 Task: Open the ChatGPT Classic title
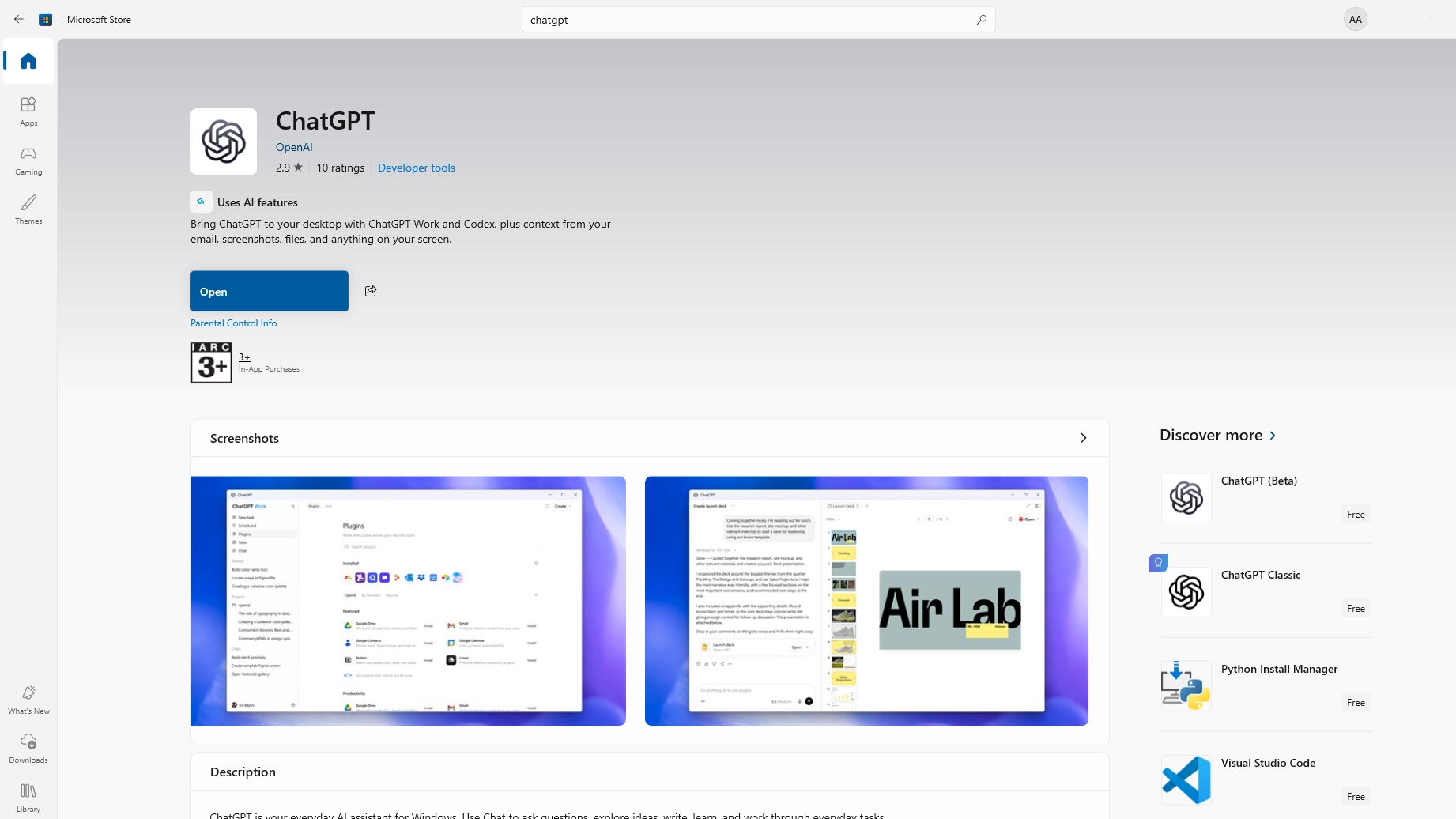coord(1261,575)
